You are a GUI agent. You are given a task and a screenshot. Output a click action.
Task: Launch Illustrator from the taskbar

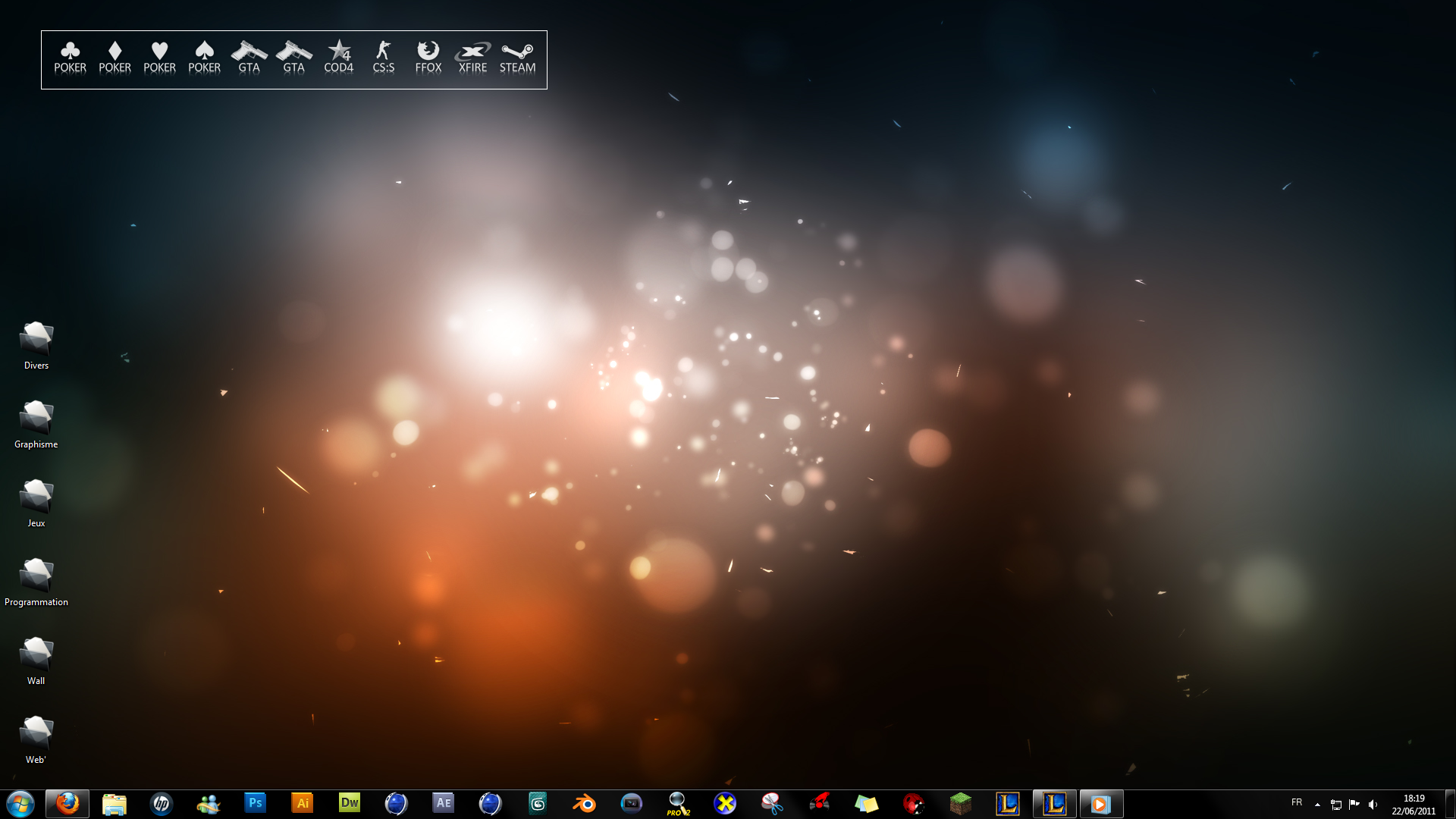(x=303, y=803)
